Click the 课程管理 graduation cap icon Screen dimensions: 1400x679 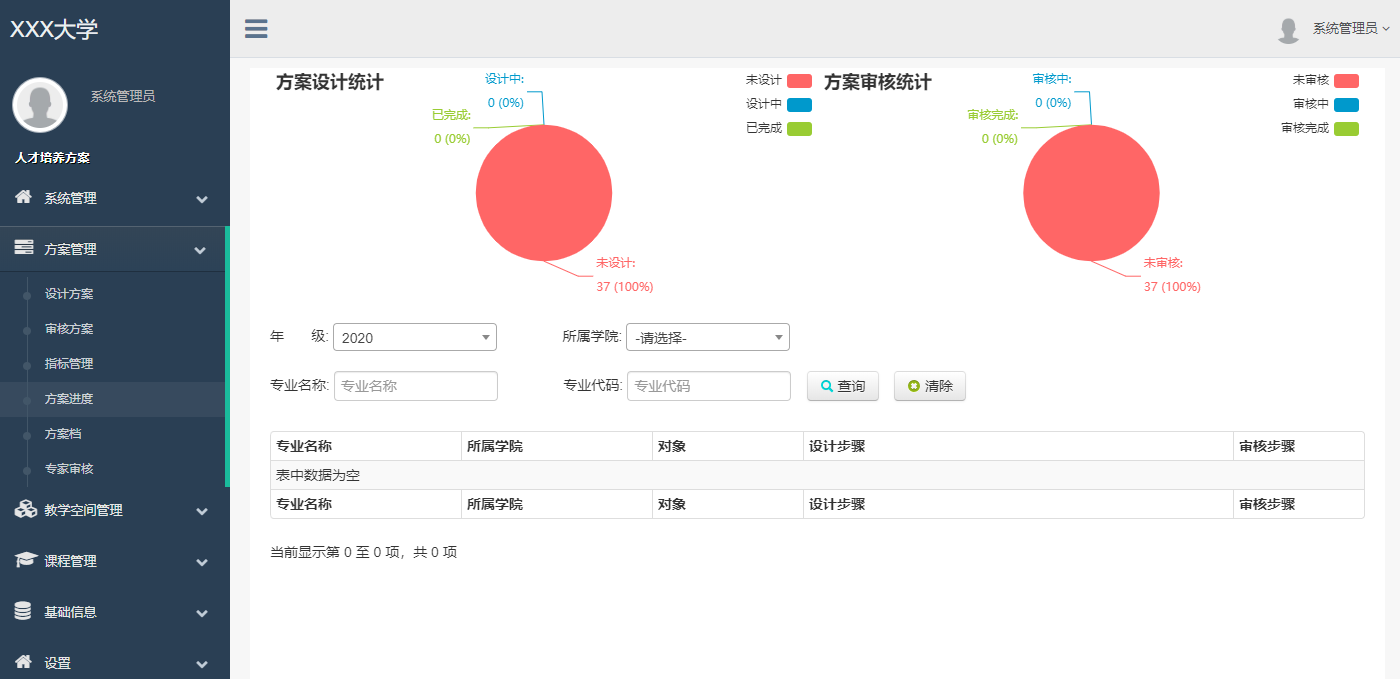(x=25, y=560)
